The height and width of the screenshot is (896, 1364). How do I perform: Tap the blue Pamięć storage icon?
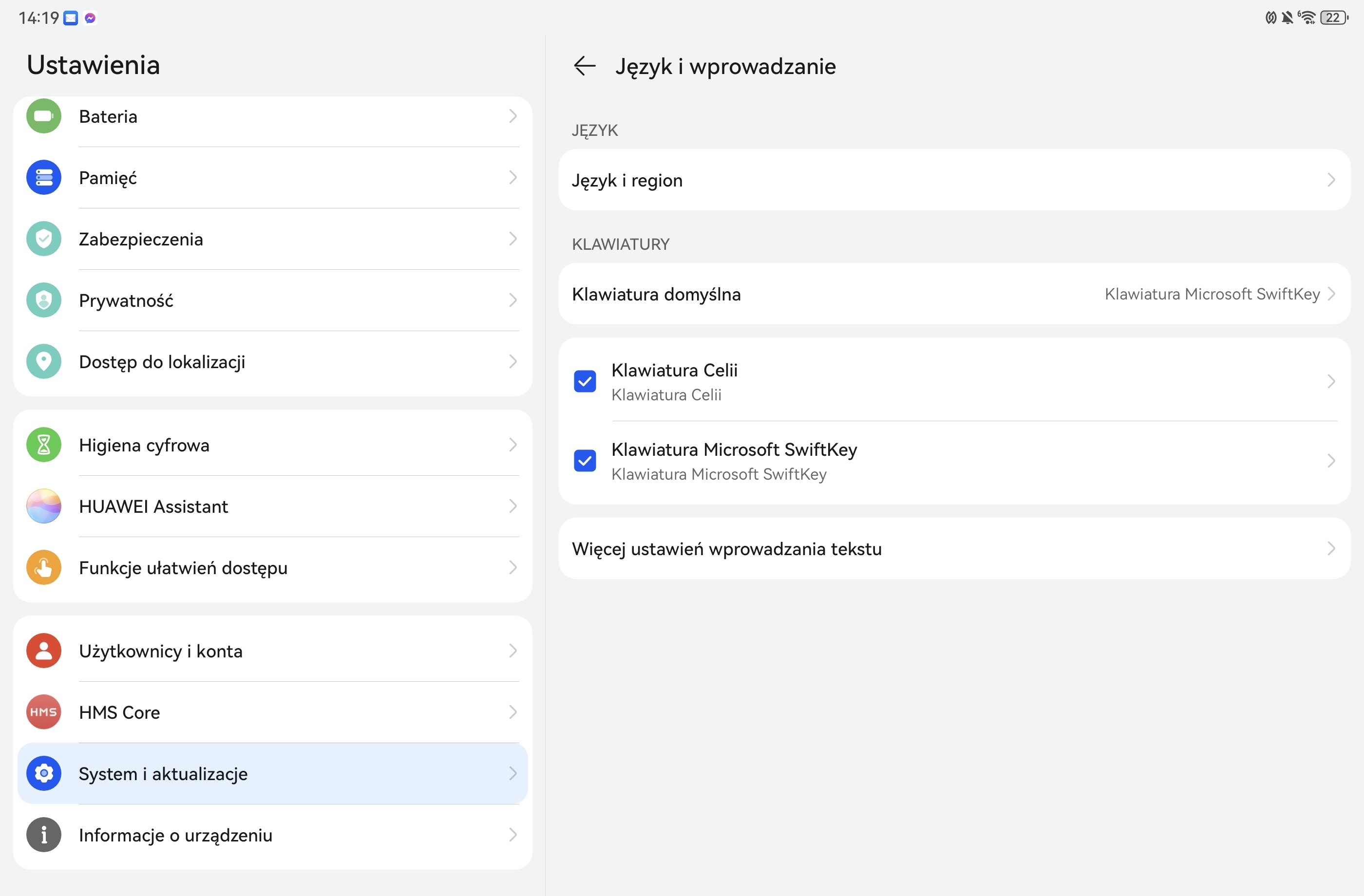coord(43,178)
